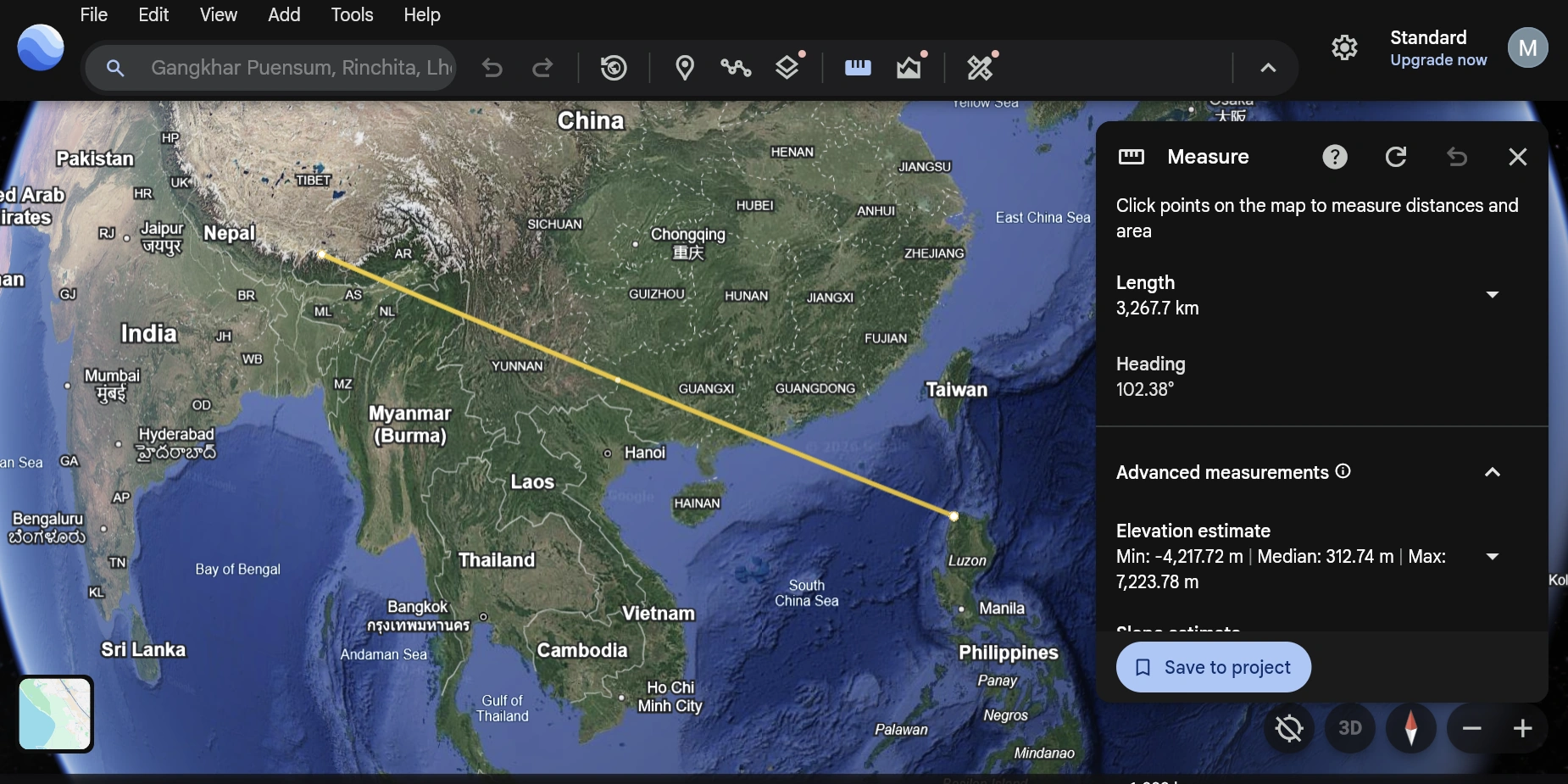
Task: Select the draw path tool
Action: [x=736, y=67]
